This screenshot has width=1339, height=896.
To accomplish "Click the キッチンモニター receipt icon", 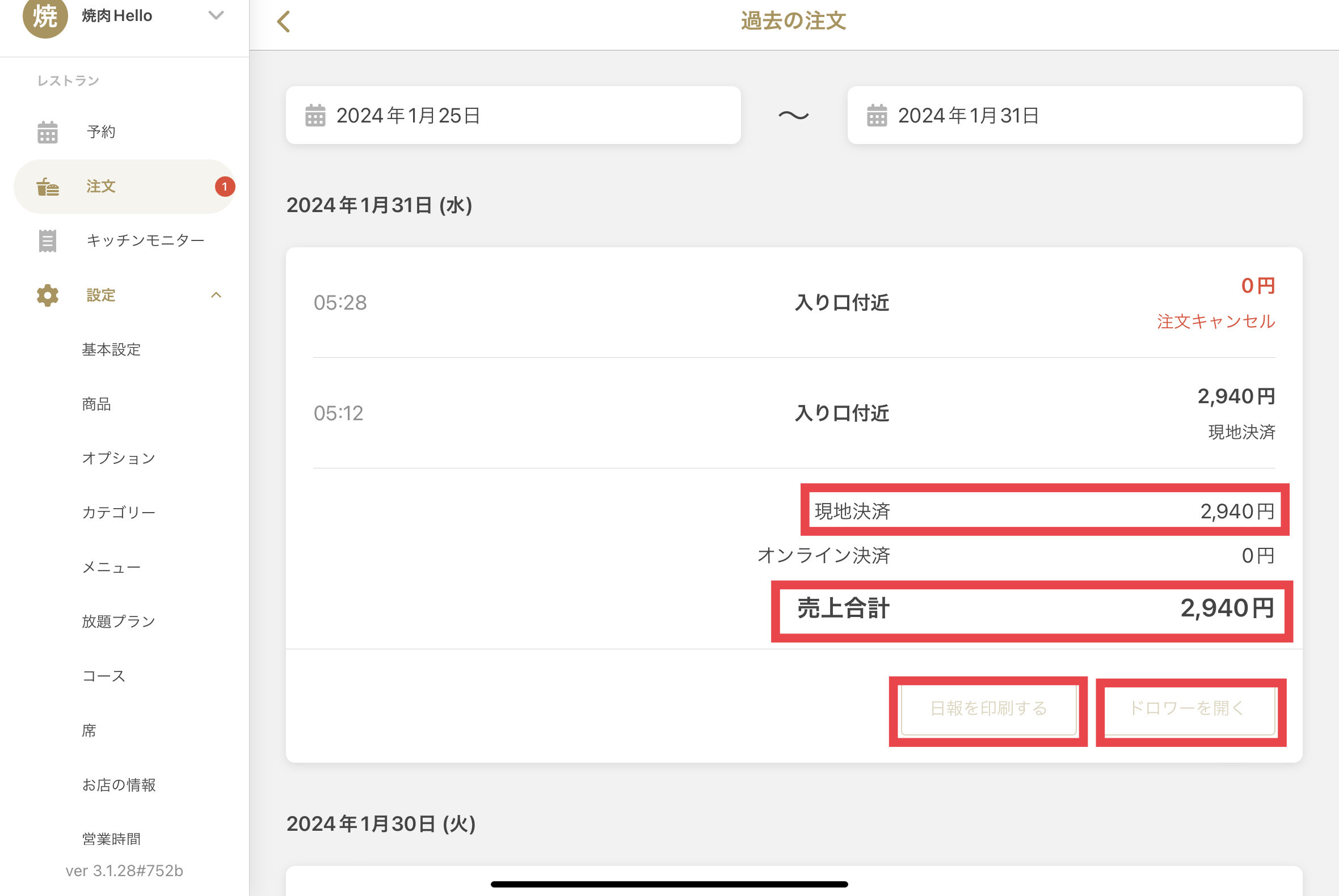I will tap(48, 240).
